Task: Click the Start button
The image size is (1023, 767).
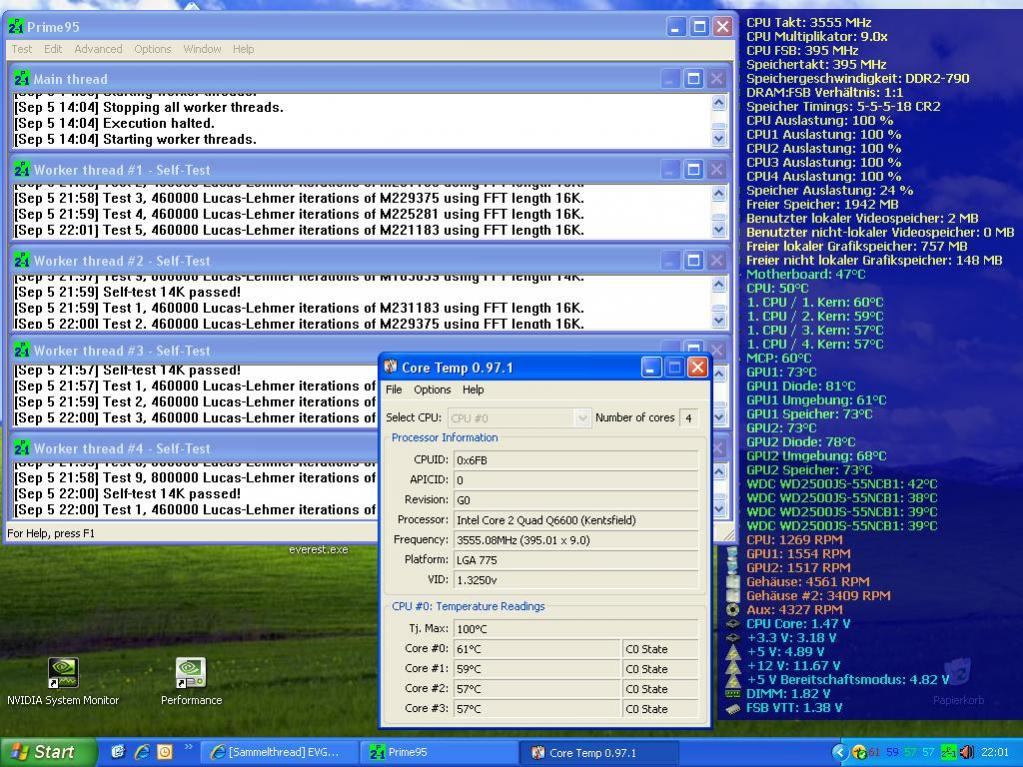Action: click(47, 752)
